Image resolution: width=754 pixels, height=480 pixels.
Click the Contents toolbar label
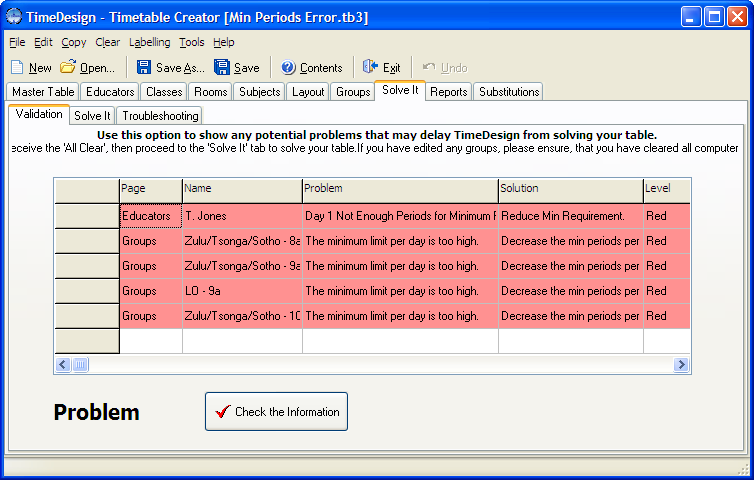tap(321, 68)
